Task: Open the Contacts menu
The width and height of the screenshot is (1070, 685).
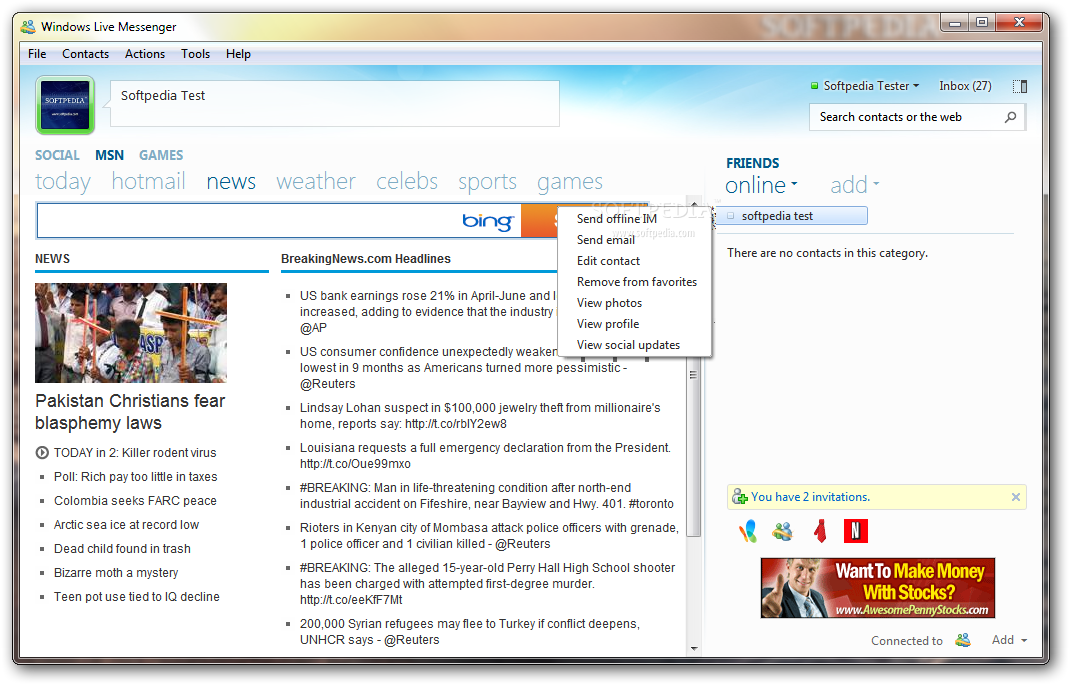Action: point(85,54)
